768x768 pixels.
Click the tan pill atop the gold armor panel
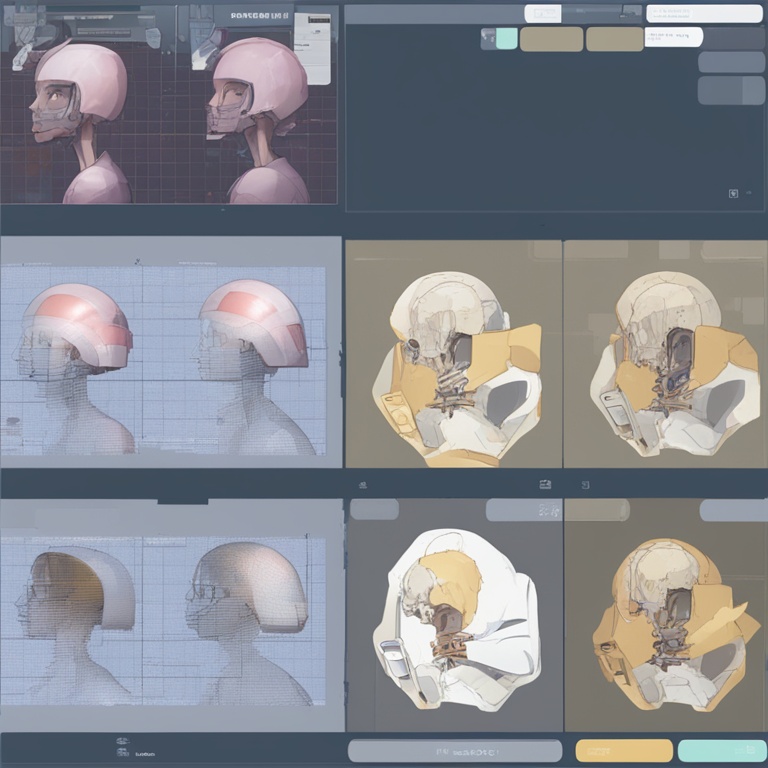[597, 510]
